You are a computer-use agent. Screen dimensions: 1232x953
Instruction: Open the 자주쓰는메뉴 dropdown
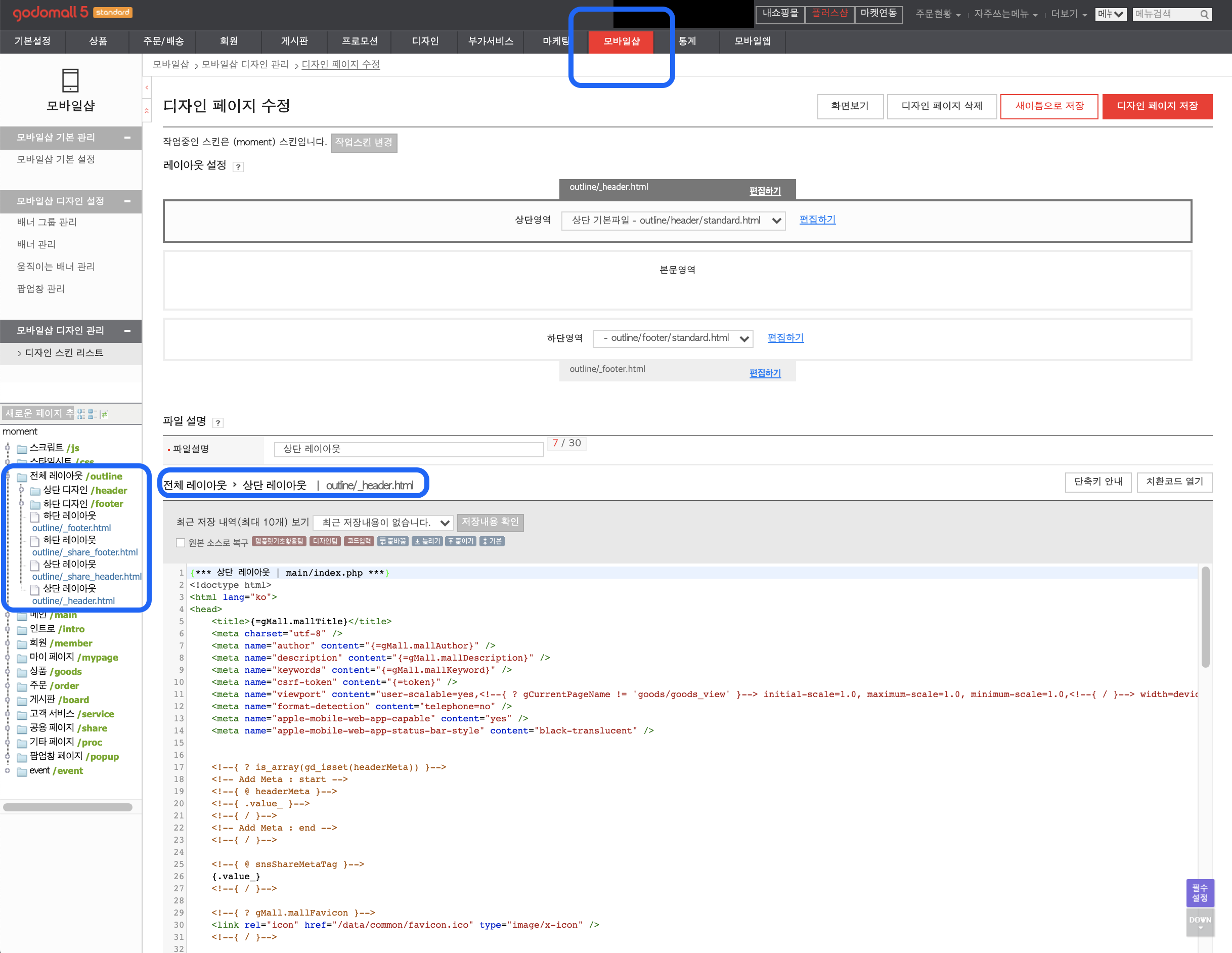pyautogui.click(x=1006, y=14)
